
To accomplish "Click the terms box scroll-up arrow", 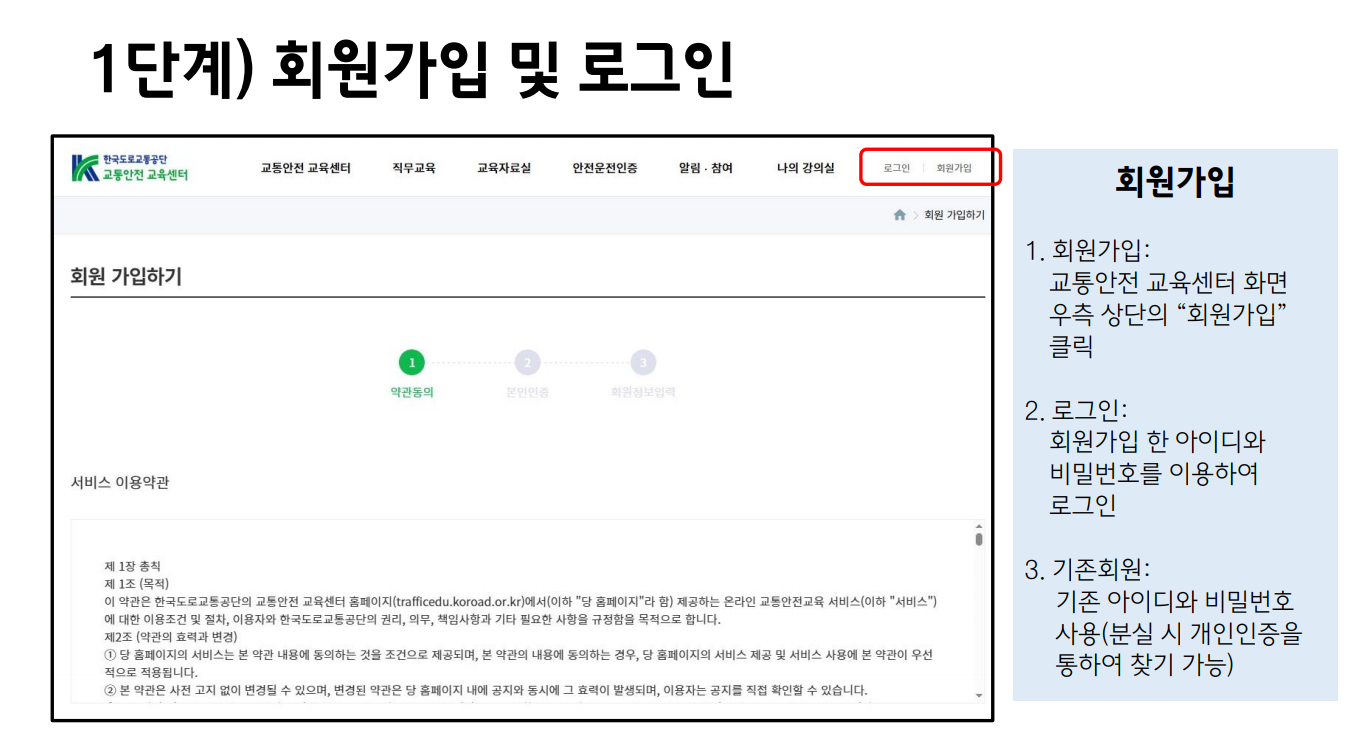I will pyautogui.click(x=978, y=527).
